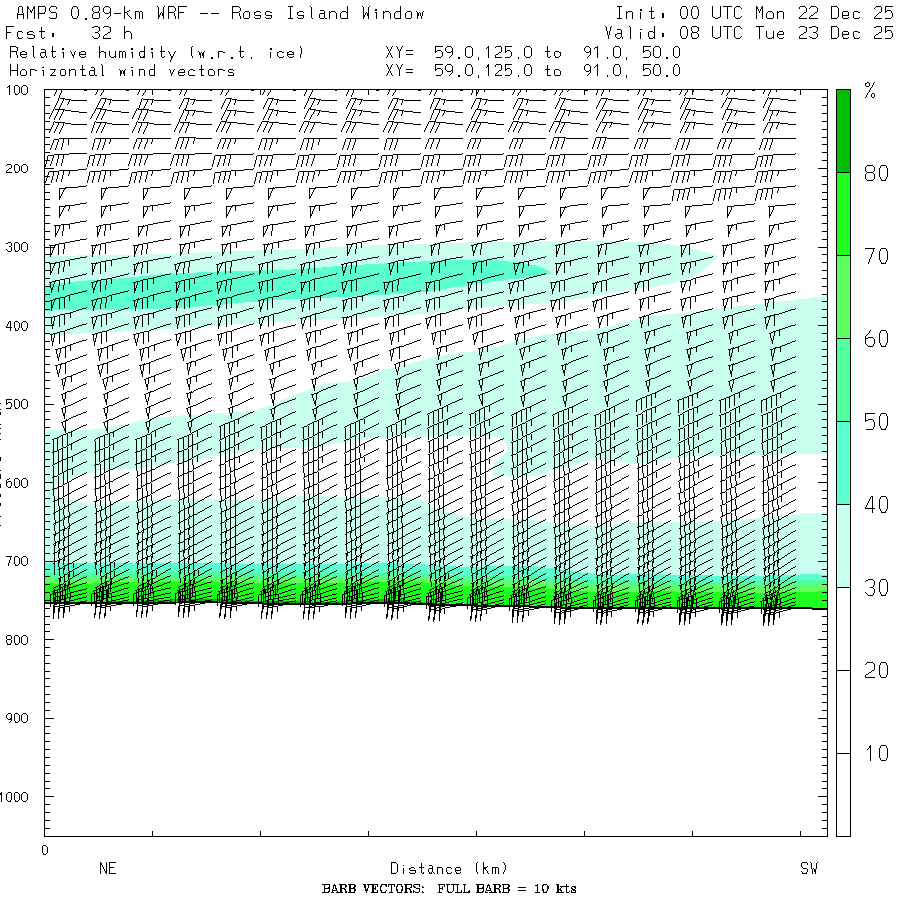
Task: Click the pressure axis label 700
Action: point(17,561)
